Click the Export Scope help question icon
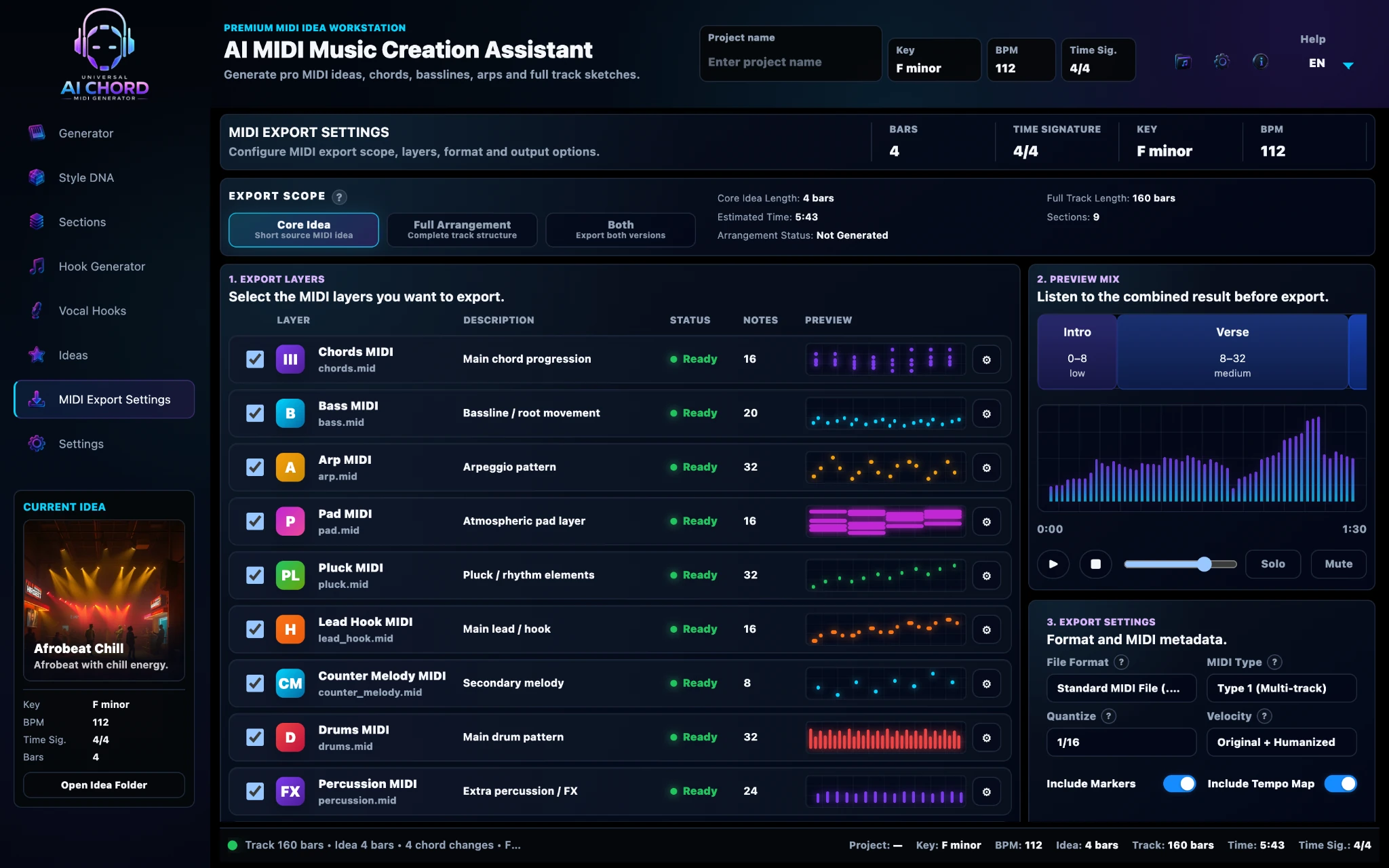The height and width of the screenshot is (868, 1389). (339, 197)
